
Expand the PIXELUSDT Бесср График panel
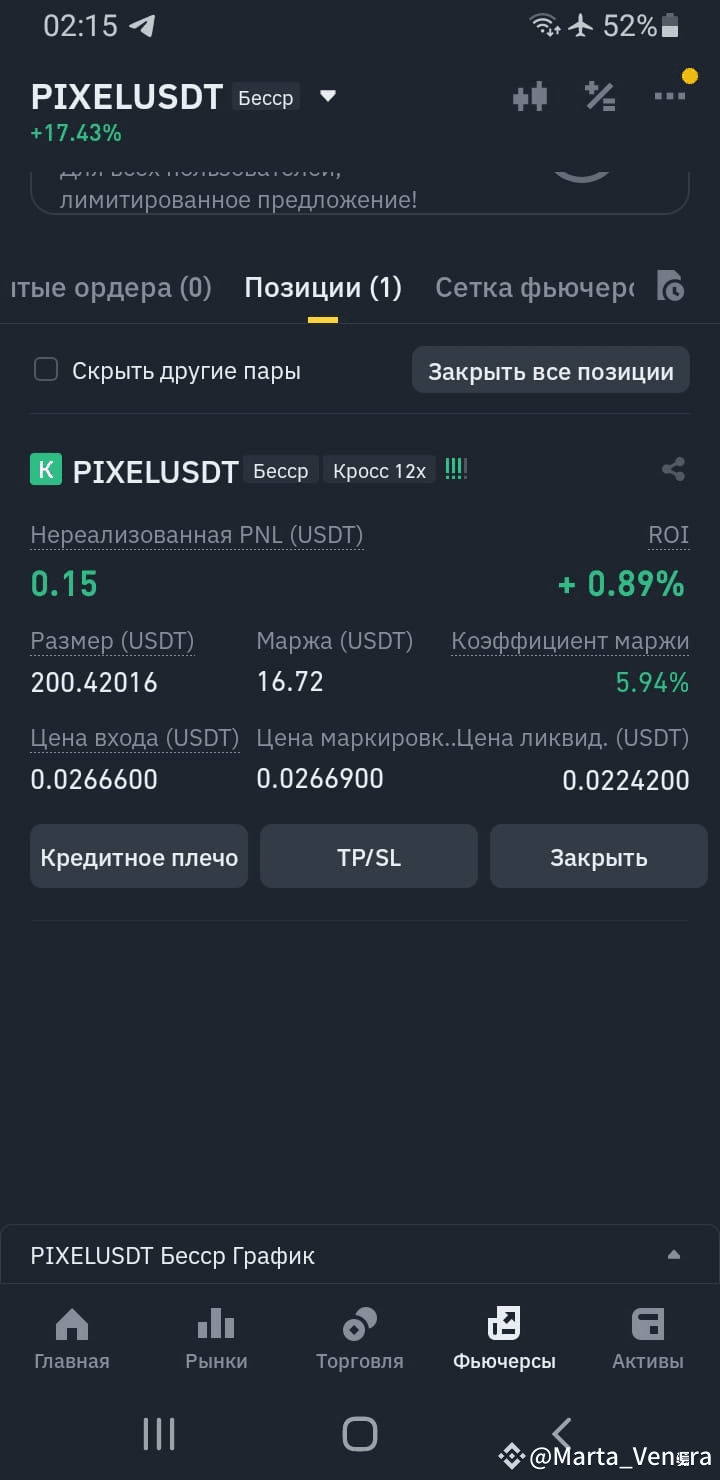pyautogui.click(x=360, y=1255)
